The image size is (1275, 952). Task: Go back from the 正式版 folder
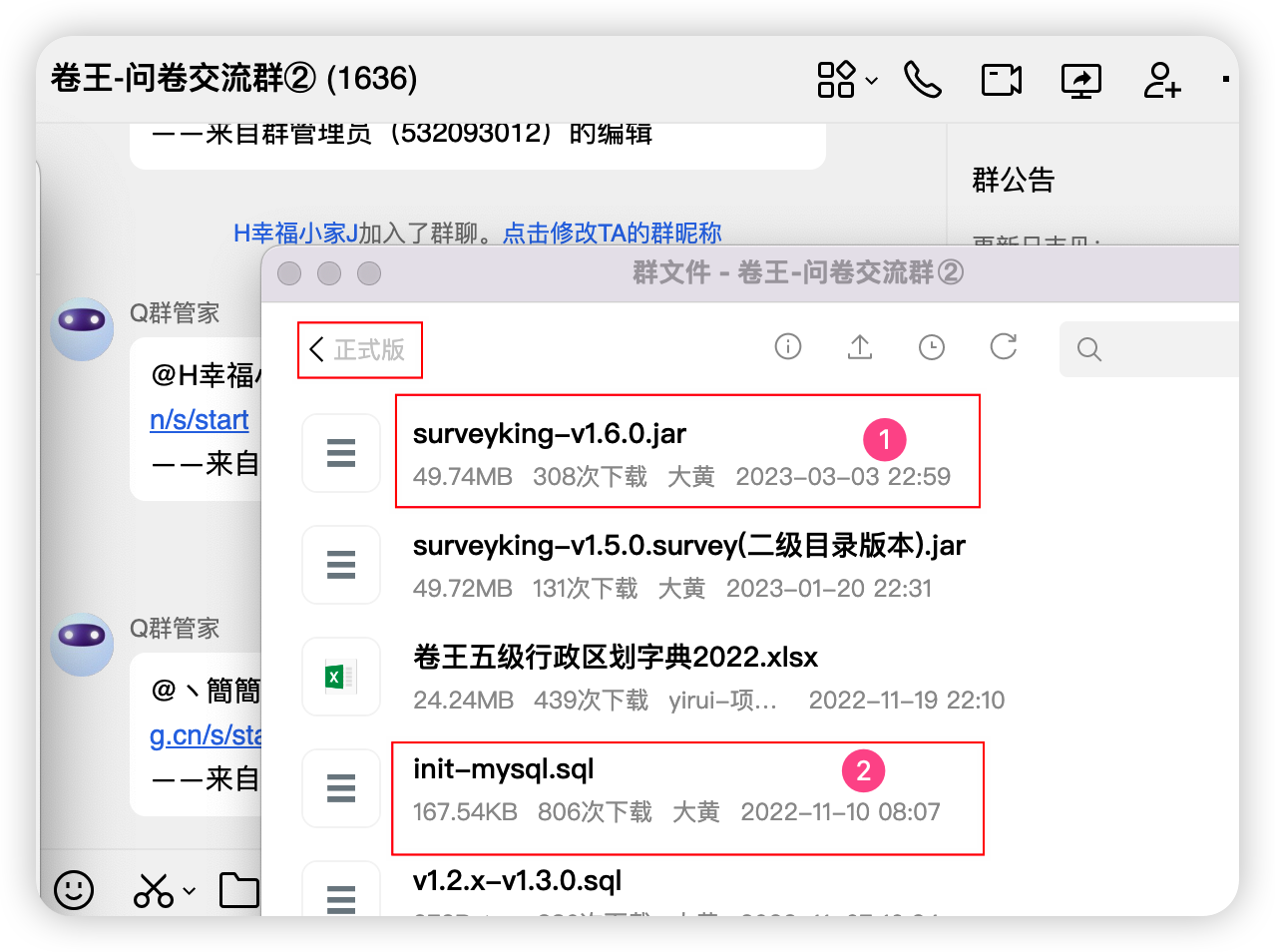click(x=358, y=349)
